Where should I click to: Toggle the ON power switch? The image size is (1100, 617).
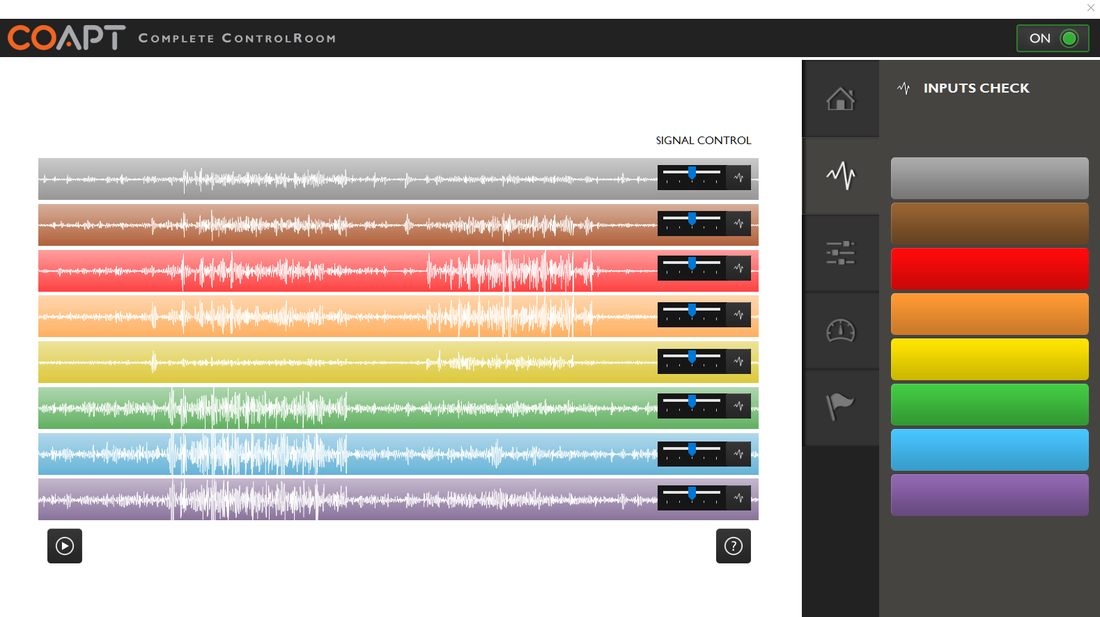coord(1053,38)
